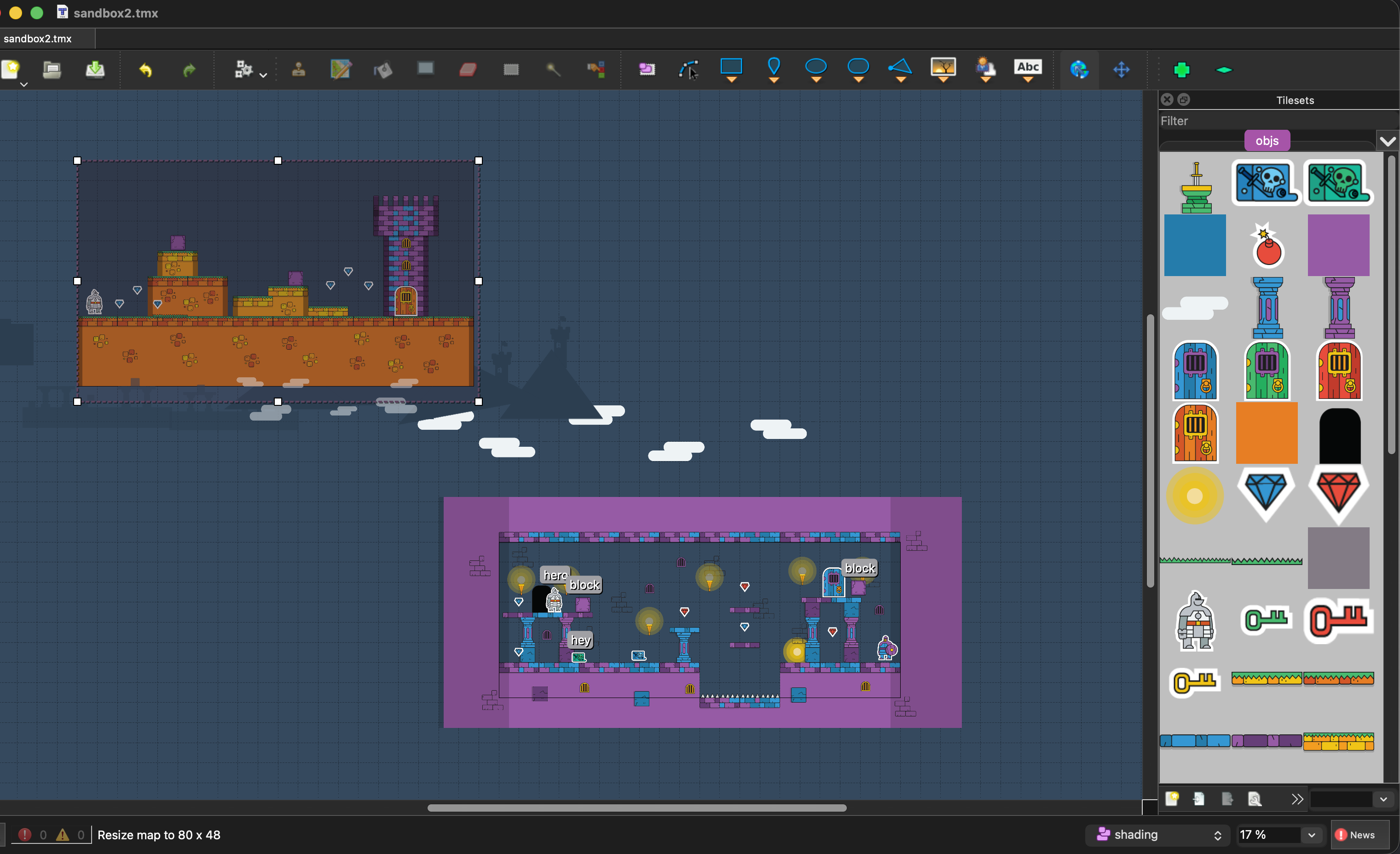Select the Insert Template tool
The width and height of the screenshot is (1400, 854).
(986, 69)
